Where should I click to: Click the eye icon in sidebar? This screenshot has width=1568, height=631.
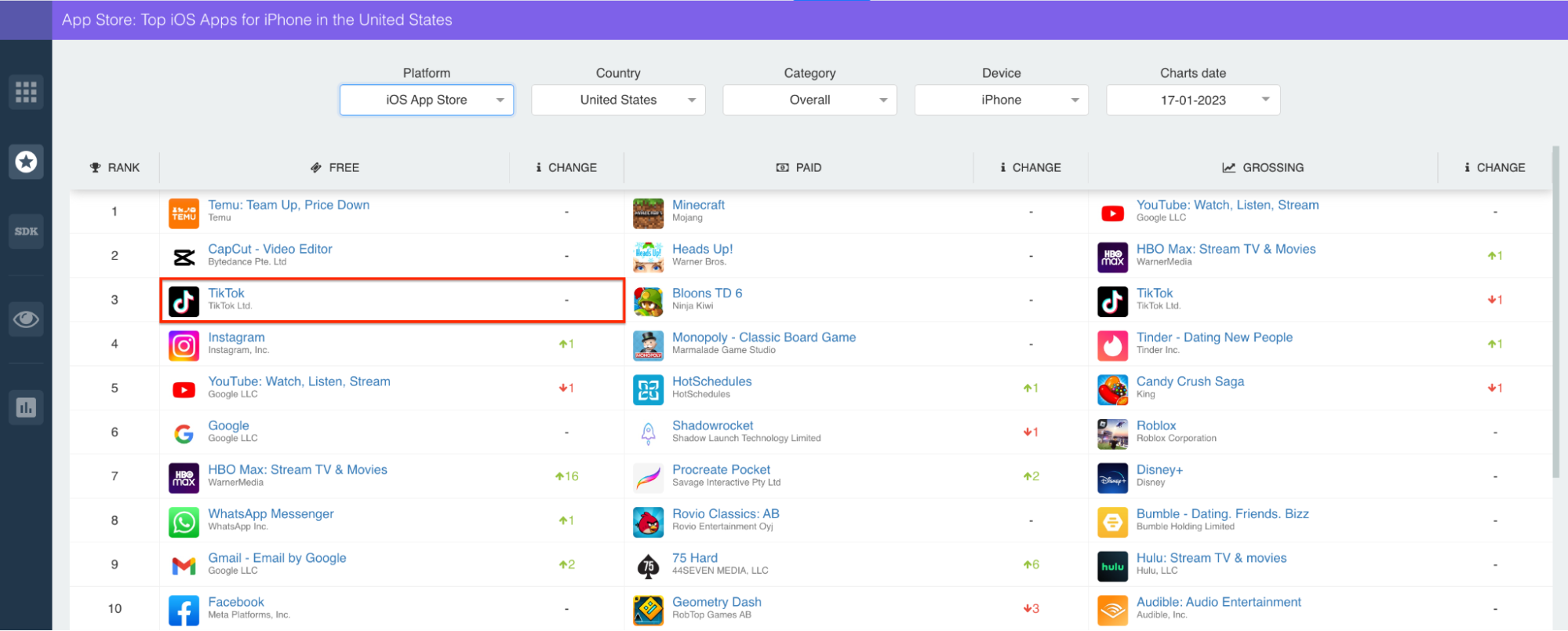(26, 319)
